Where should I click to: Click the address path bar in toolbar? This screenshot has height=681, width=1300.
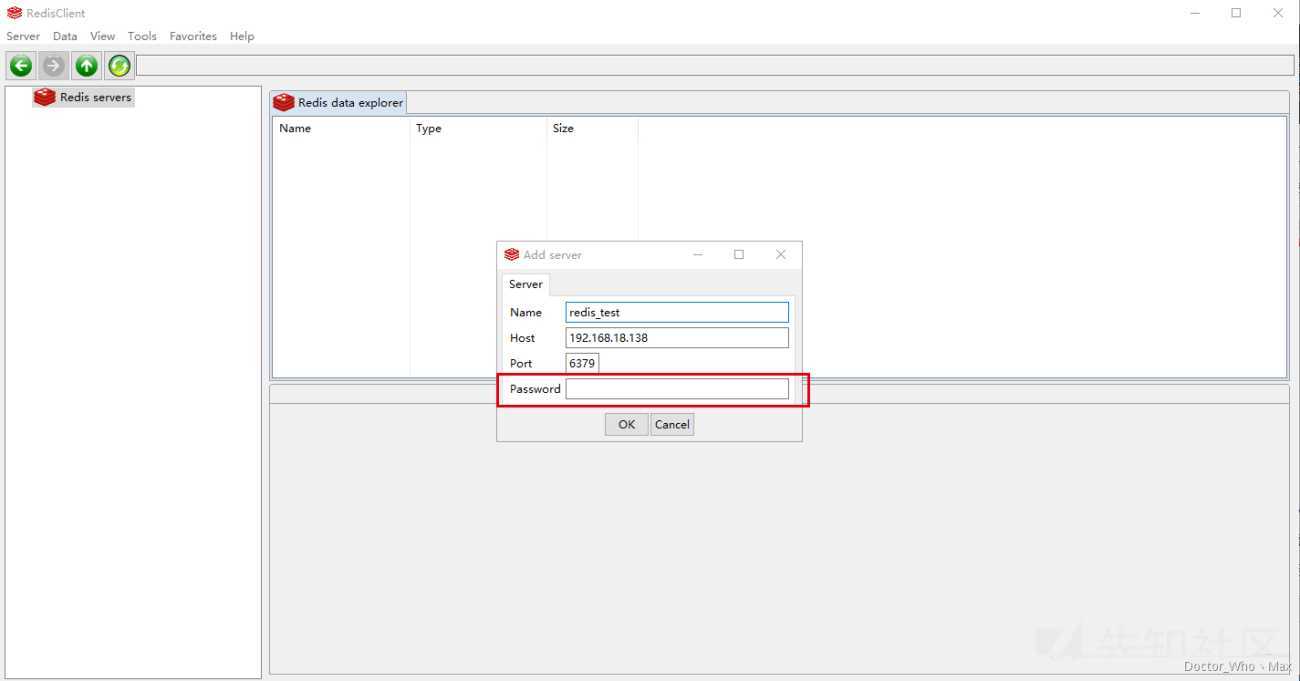pos(715,66)
